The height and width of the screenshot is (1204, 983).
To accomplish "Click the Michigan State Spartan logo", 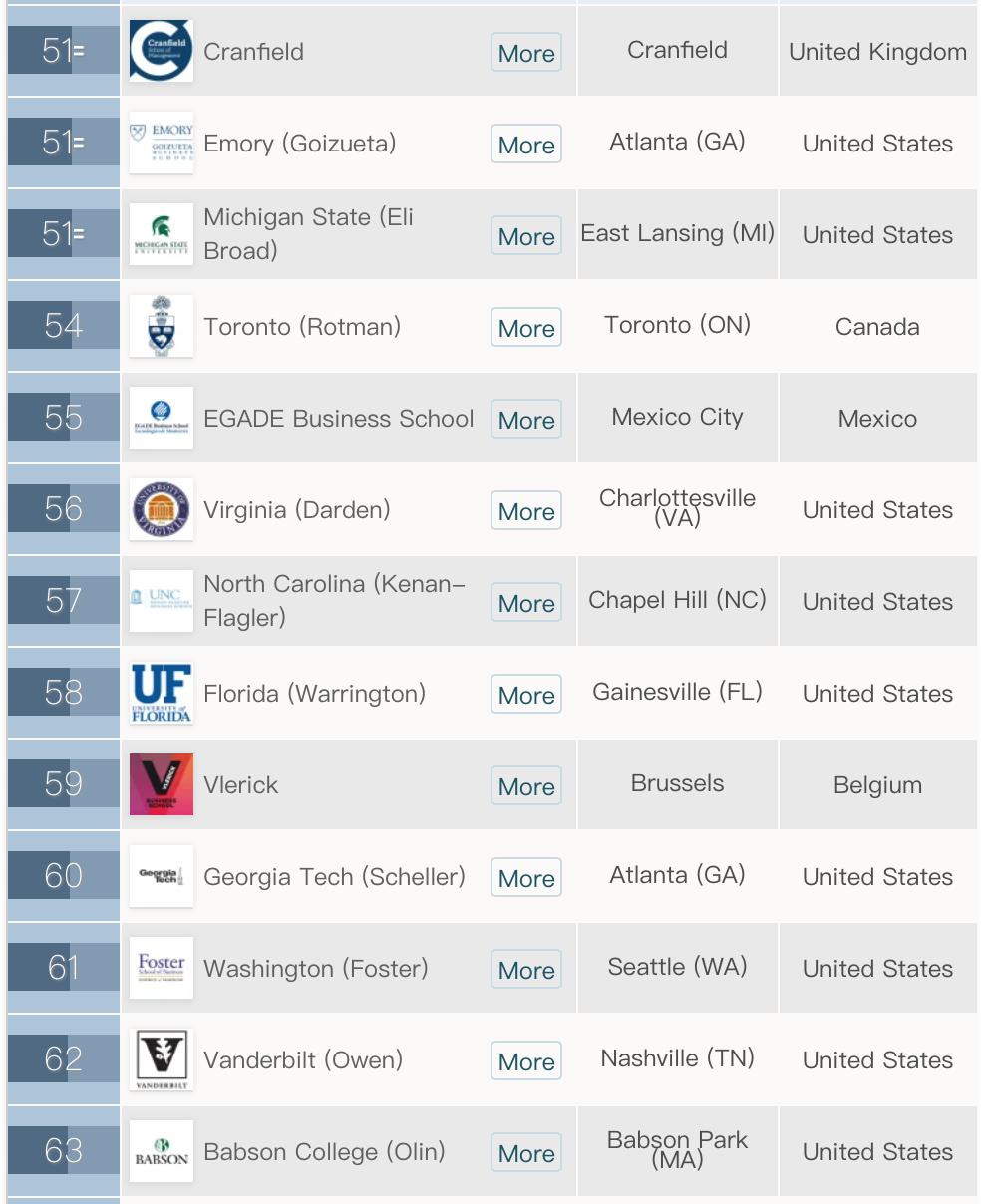I will 162,234.
